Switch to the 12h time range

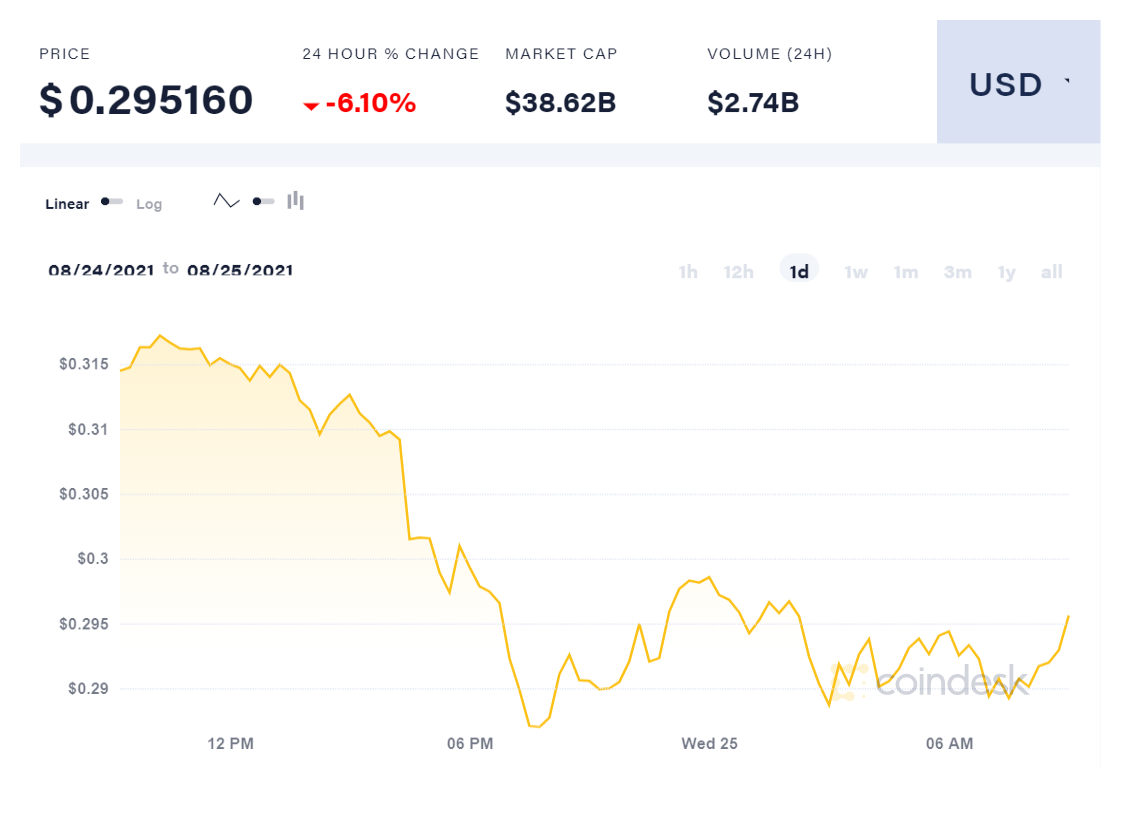[738, 272]
